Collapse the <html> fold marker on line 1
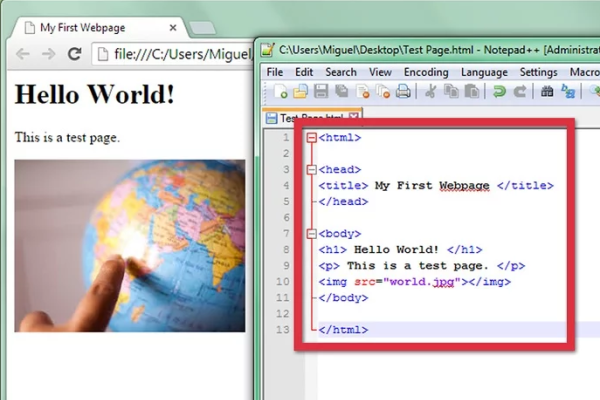 click(312, 137)
